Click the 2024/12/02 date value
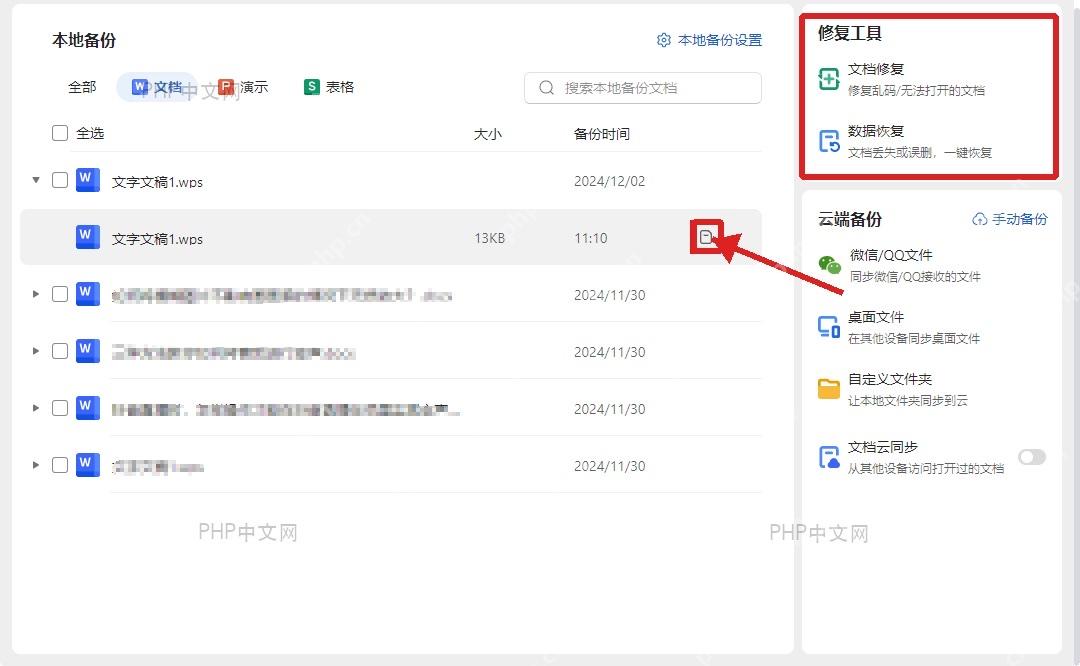The height and width of the screenshot is (666, 1080). 610,181
